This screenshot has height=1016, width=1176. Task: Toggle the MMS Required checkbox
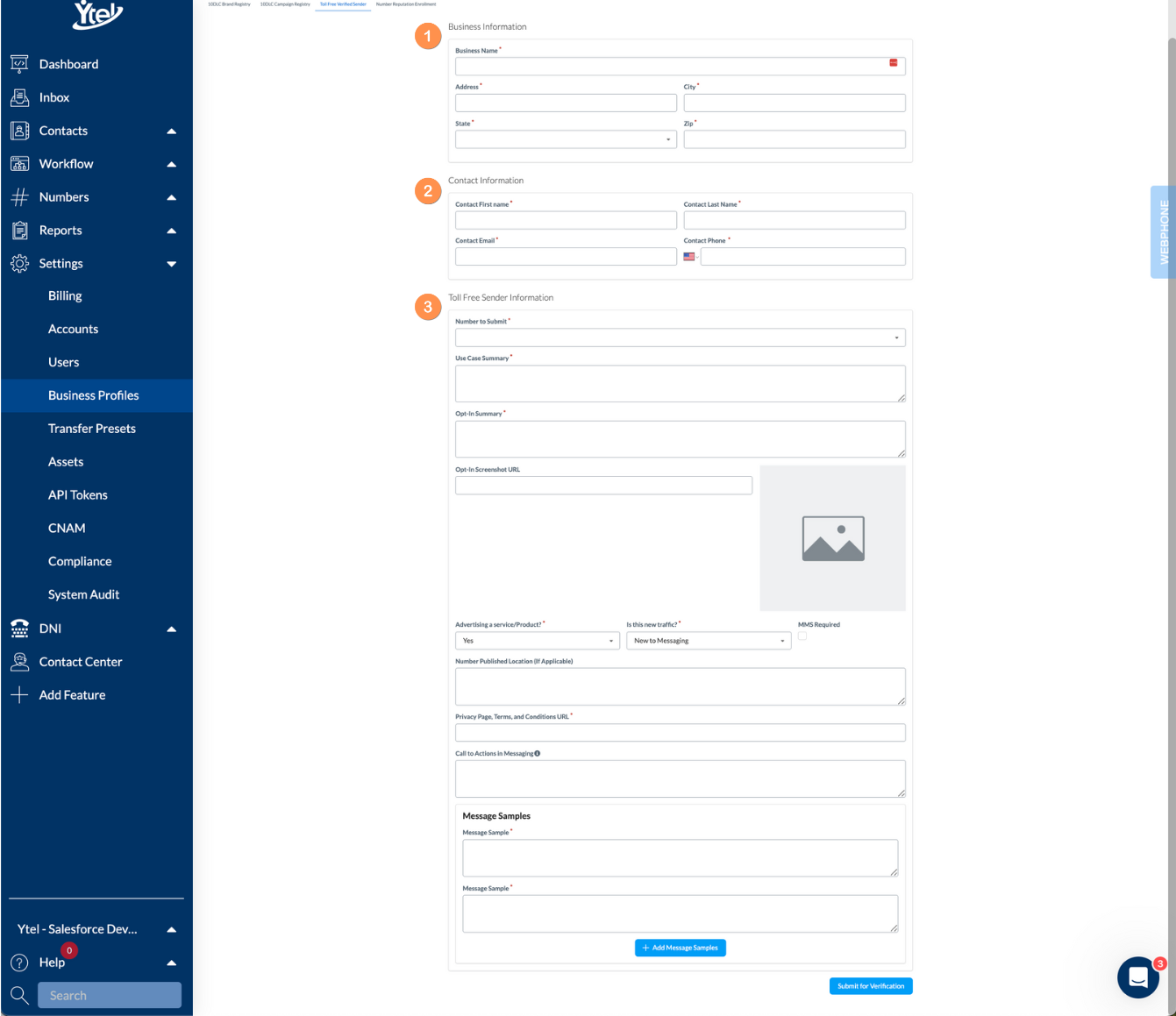pos(802,636)
